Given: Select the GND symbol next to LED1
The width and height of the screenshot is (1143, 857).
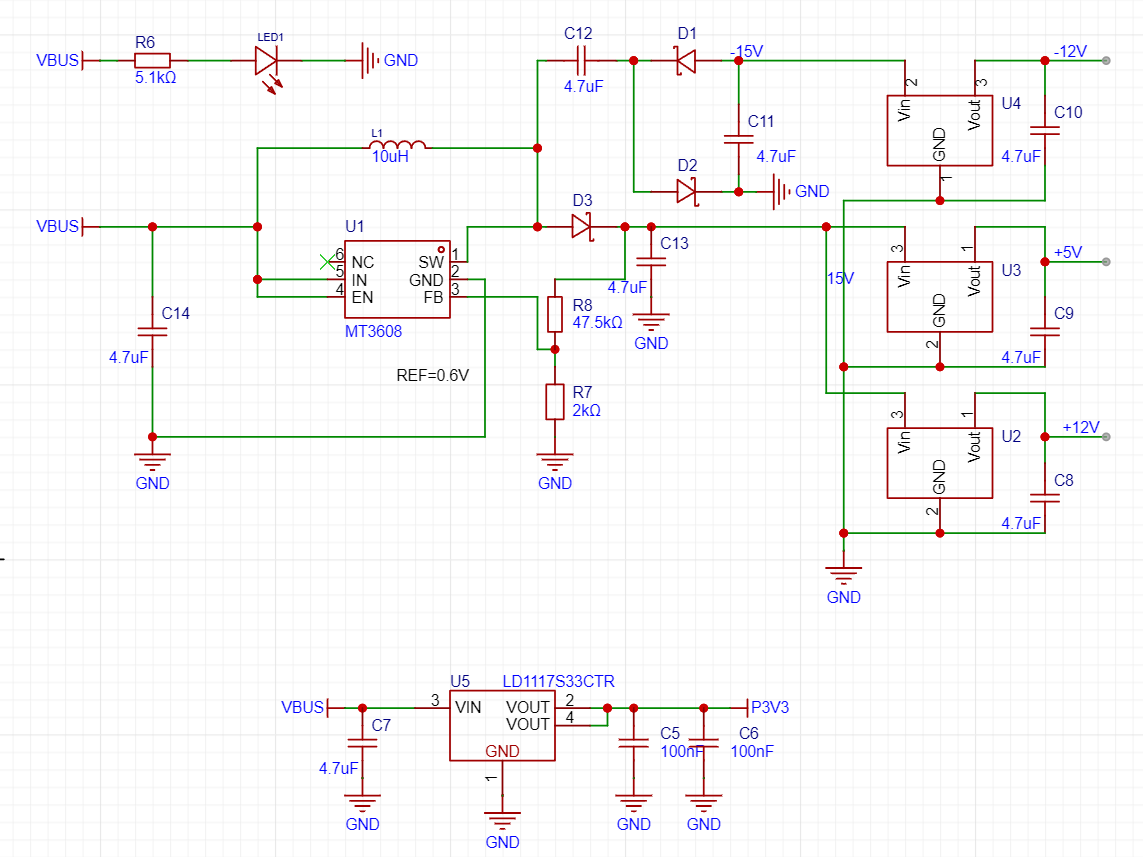Looking at the screenshot, I should tap(368, 60).
